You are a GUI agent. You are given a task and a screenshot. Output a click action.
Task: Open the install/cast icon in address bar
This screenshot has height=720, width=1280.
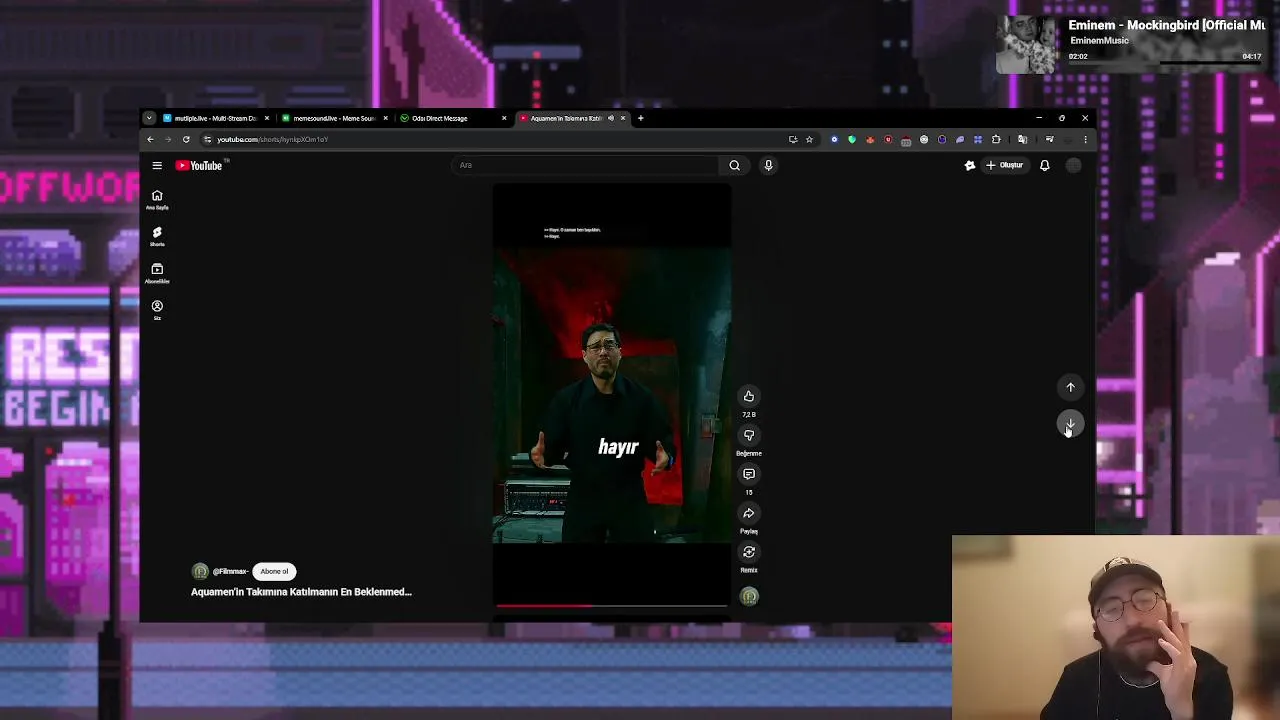pyautogui.click(x=793, y=139)
